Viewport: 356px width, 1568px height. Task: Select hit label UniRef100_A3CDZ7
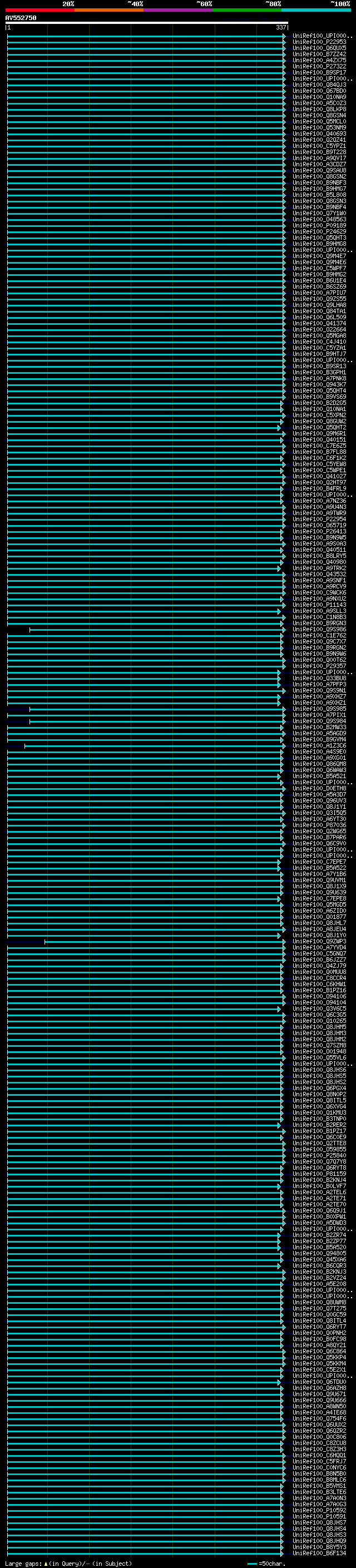click(x=319, y=164)
